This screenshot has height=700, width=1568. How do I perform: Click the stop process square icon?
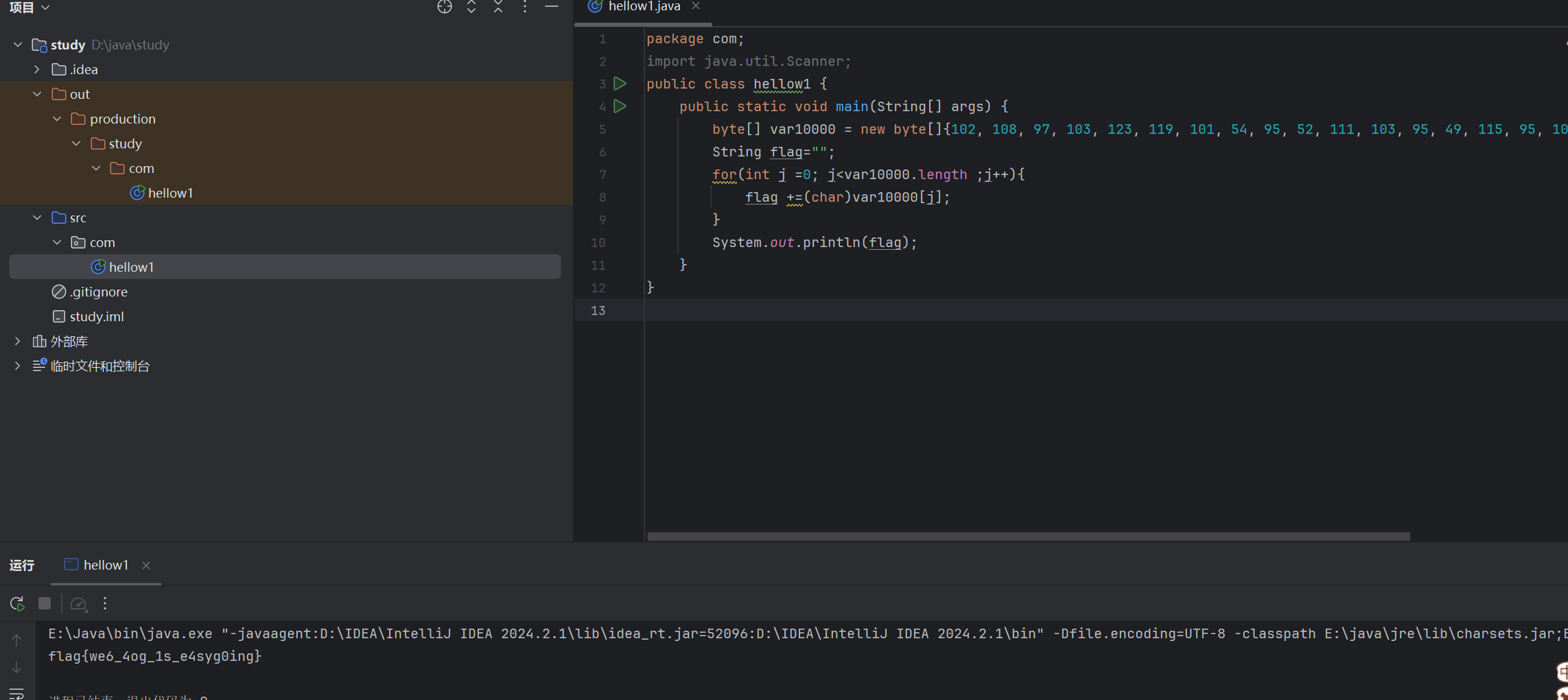point(45,603)
